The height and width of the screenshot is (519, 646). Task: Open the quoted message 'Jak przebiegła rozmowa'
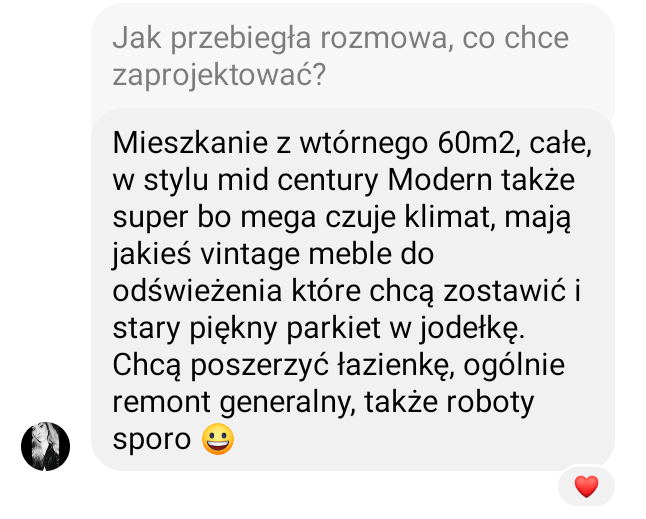(353, 56)
